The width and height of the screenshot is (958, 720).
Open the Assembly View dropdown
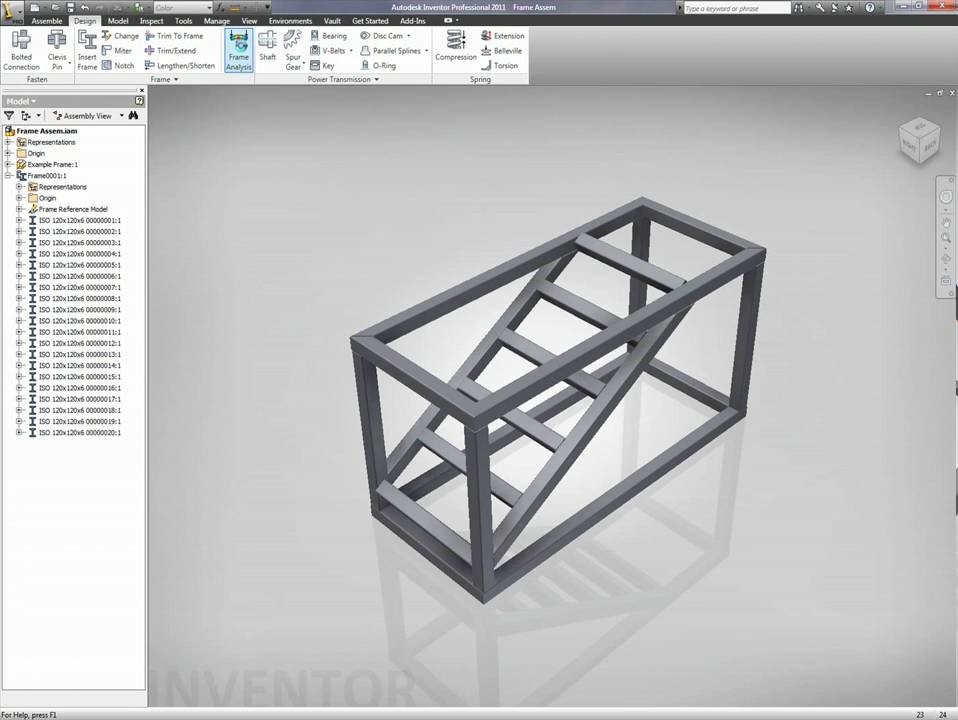click(88, 116)
